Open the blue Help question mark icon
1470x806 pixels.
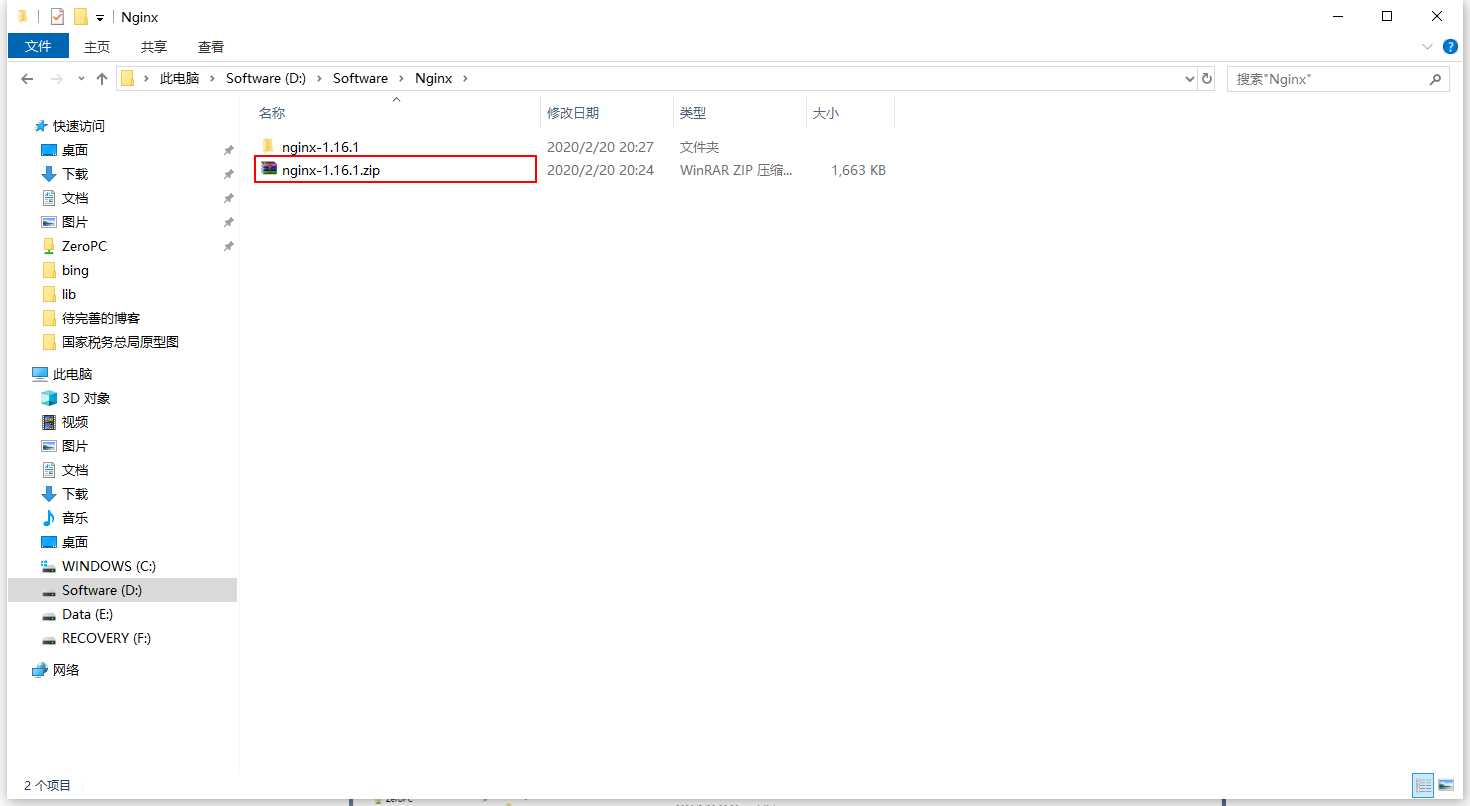pyautogui.click(x=1450, y=47)
